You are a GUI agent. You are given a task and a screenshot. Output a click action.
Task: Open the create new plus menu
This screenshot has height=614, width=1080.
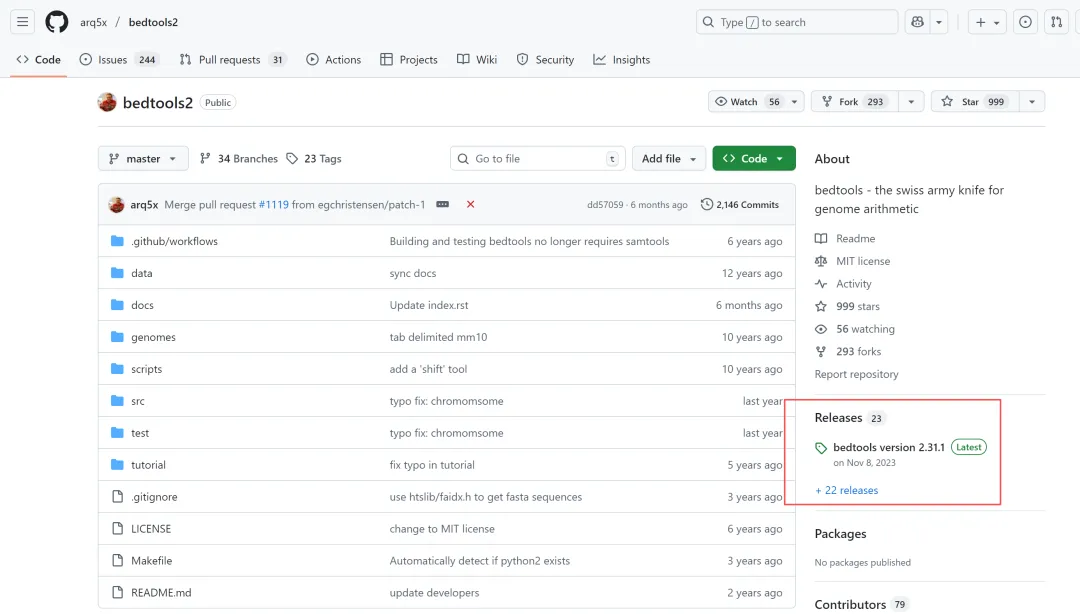pos(987,22)
